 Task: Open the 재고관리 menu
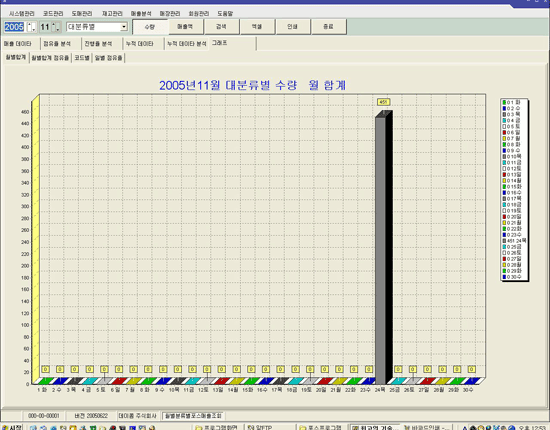tap(112, 14)
